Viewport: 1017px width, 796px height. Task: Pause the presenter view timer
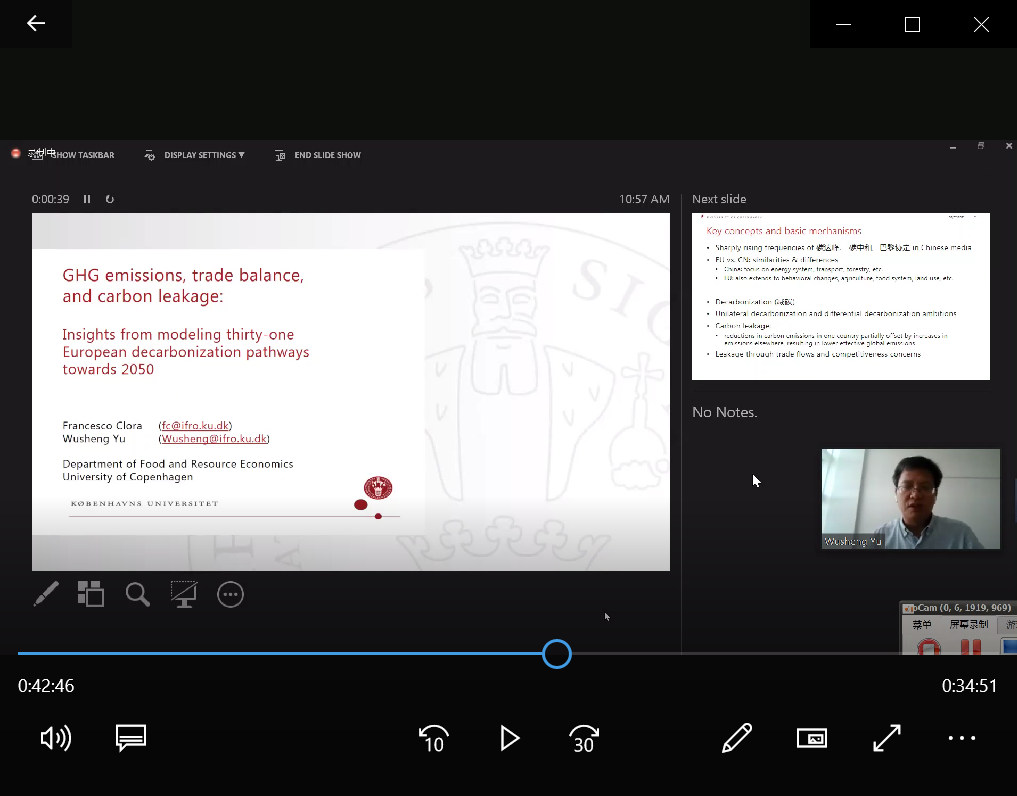point(87,199)
